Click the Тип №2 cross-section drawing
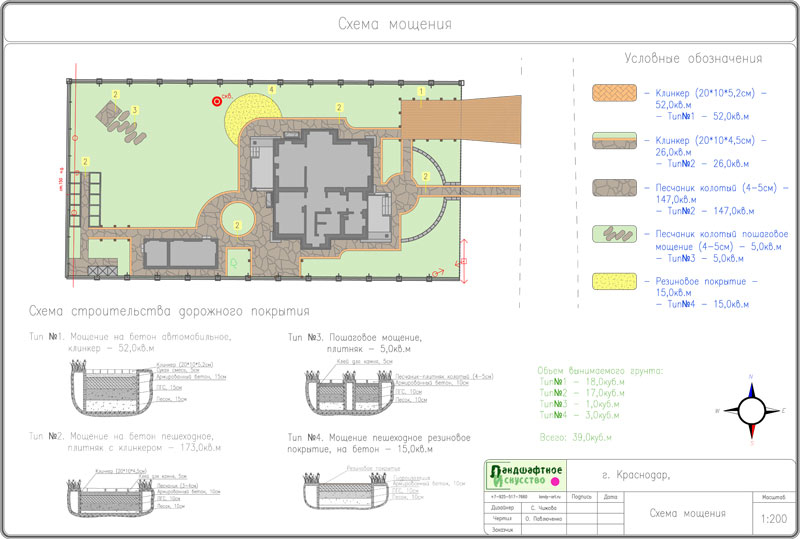The width and height of the screenshot is (800, 539). pos(111,497)
